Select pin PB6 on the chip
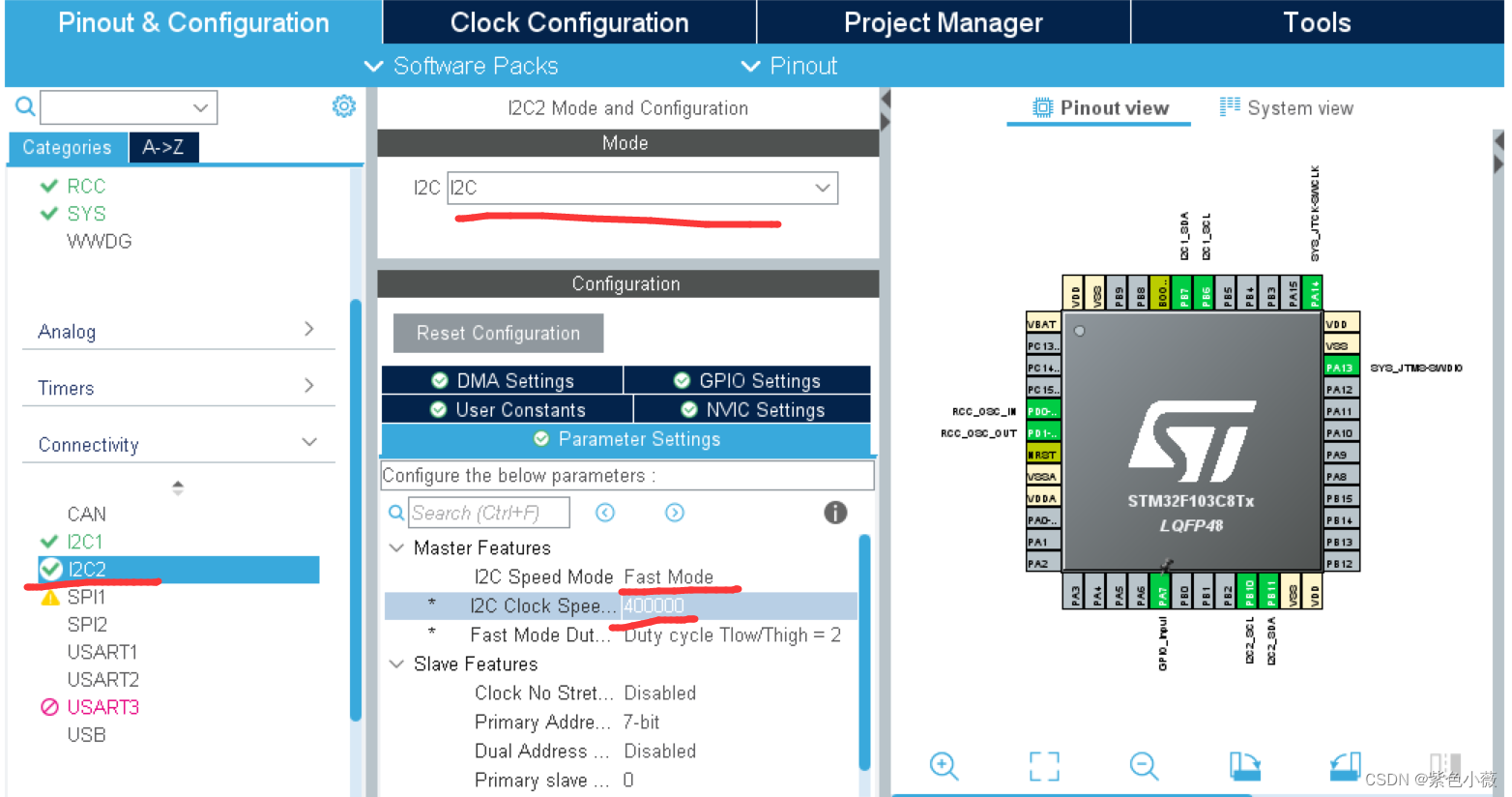The height and width of the screenshot is (797, 1512). point(1206,292)
